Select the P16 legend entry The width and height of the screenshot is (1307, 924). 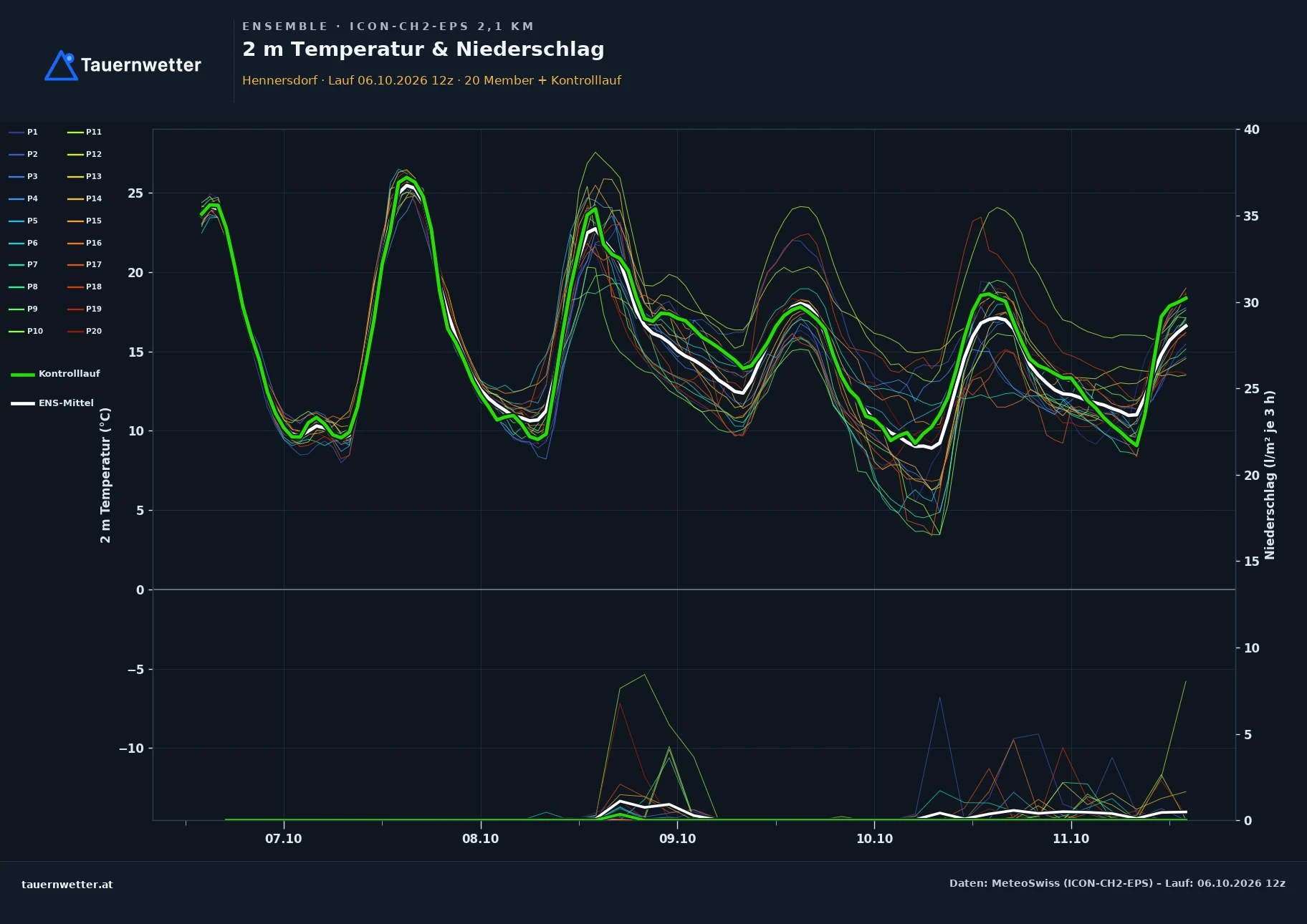(85, 244)
